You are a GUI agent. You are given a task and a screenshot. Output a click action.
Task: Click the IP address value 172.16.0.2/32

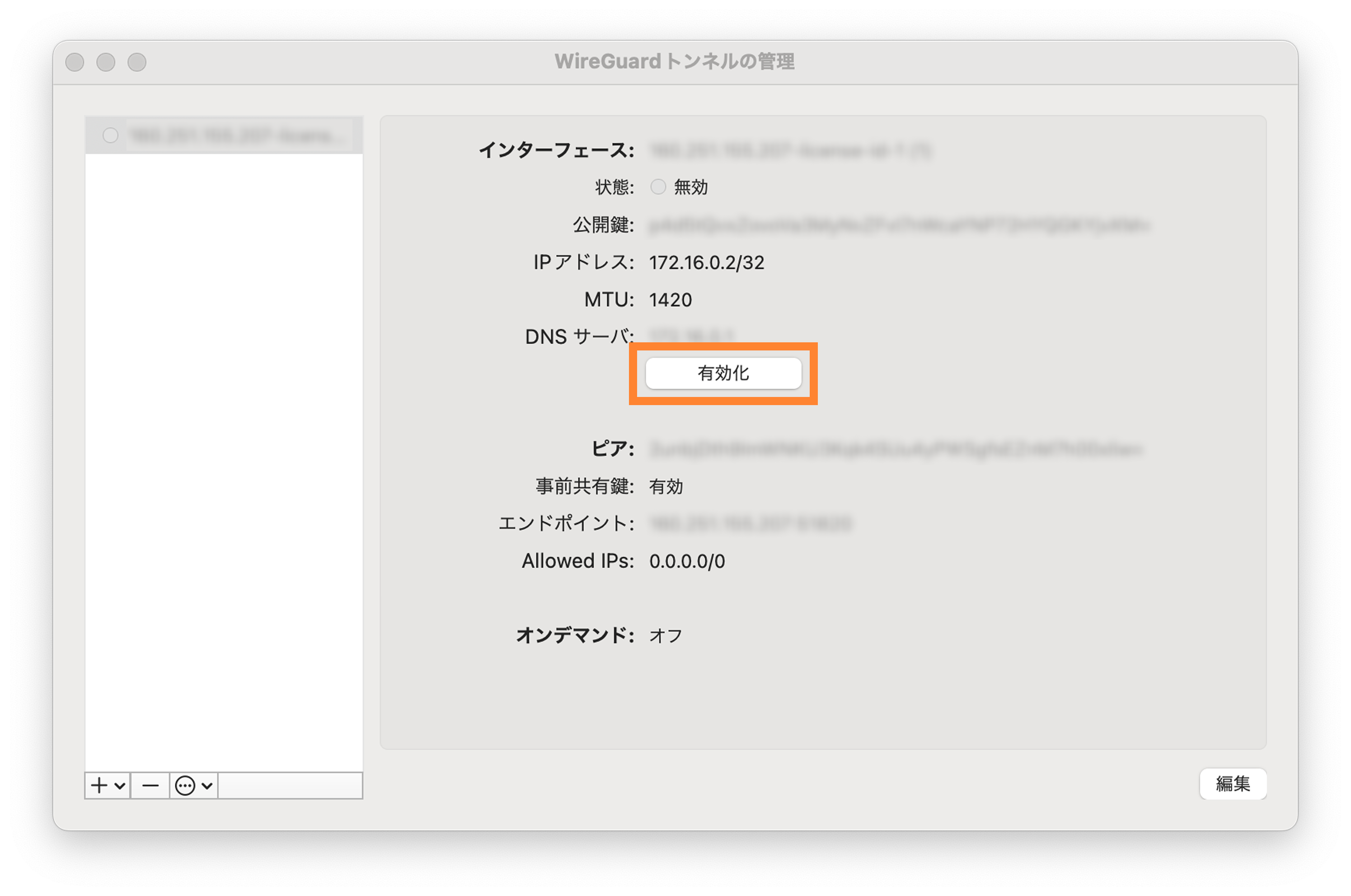(707, 262)
